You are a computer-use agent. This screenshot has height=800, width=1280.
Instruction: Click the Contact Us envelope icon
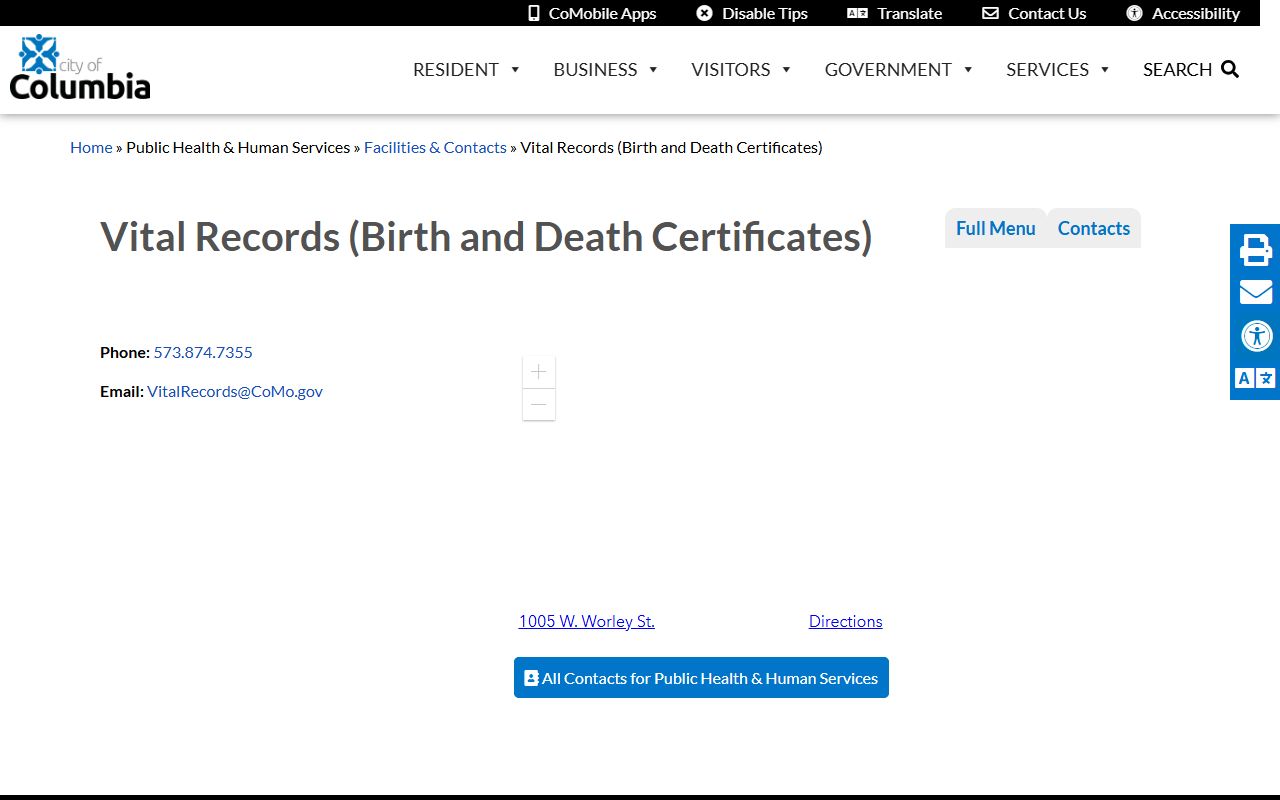pyautogui.click(x=990, y=13)
